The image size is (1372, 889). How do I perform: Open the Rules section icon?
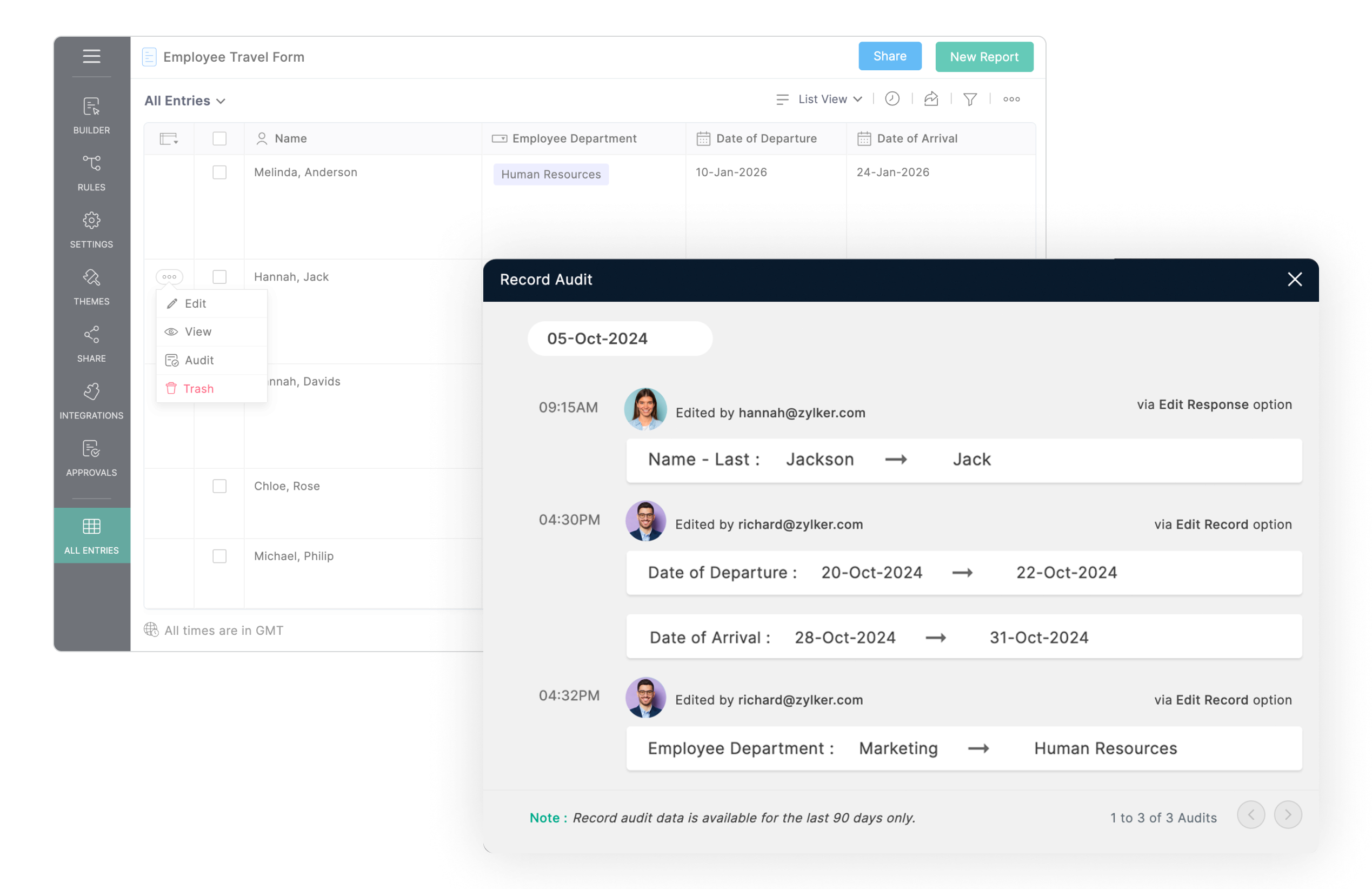tap(91, 164)
